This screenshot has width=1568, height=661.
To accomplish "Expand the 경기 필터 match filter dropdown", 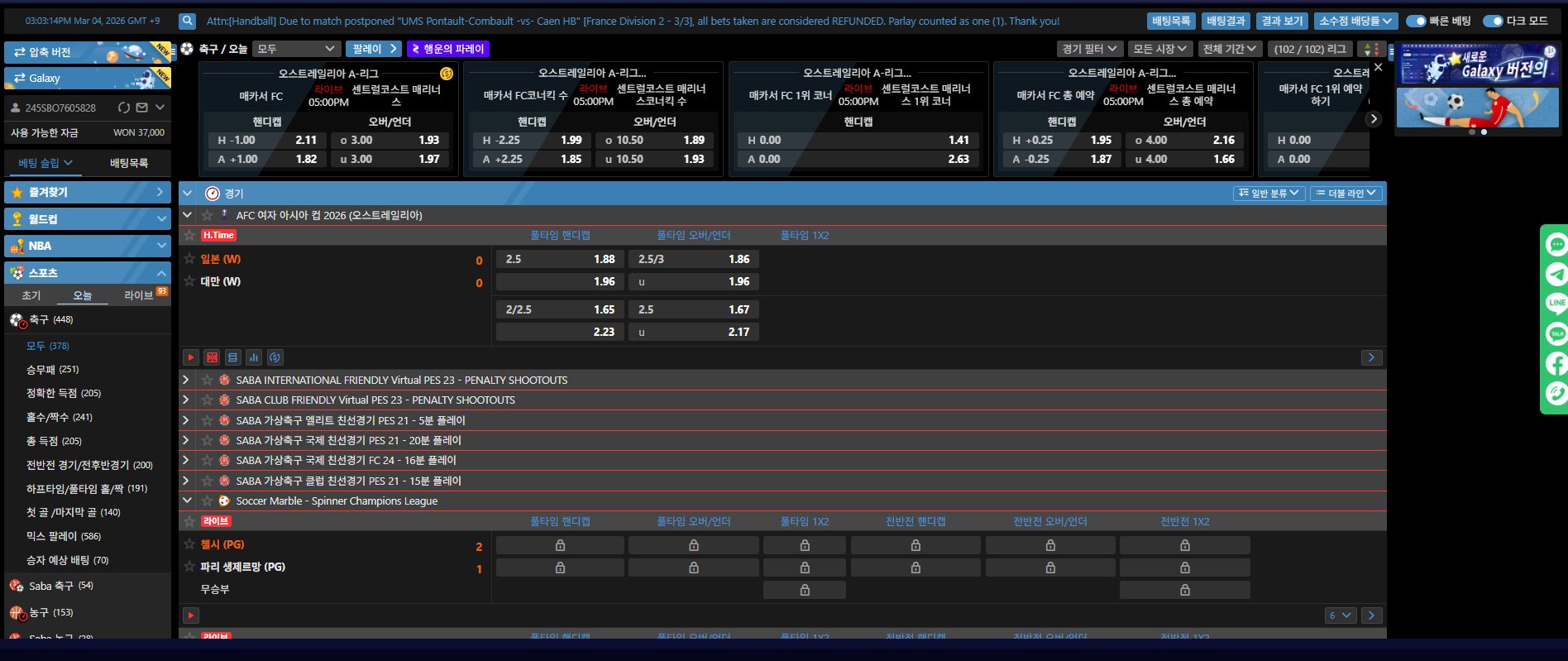I will pos(1089,49).
